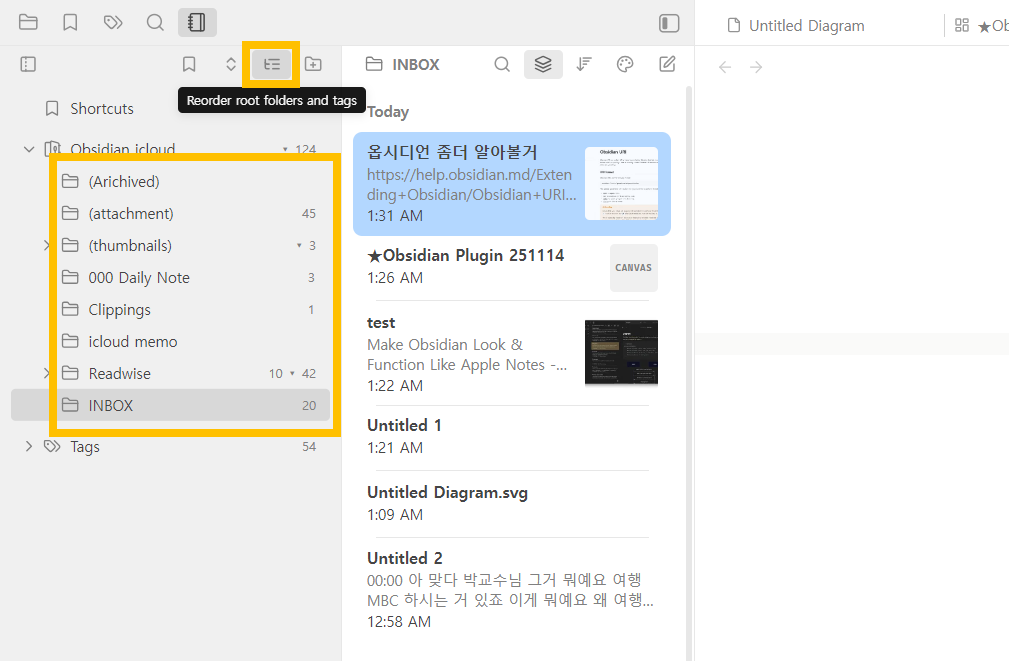Navigate back with left arrow

725,67
